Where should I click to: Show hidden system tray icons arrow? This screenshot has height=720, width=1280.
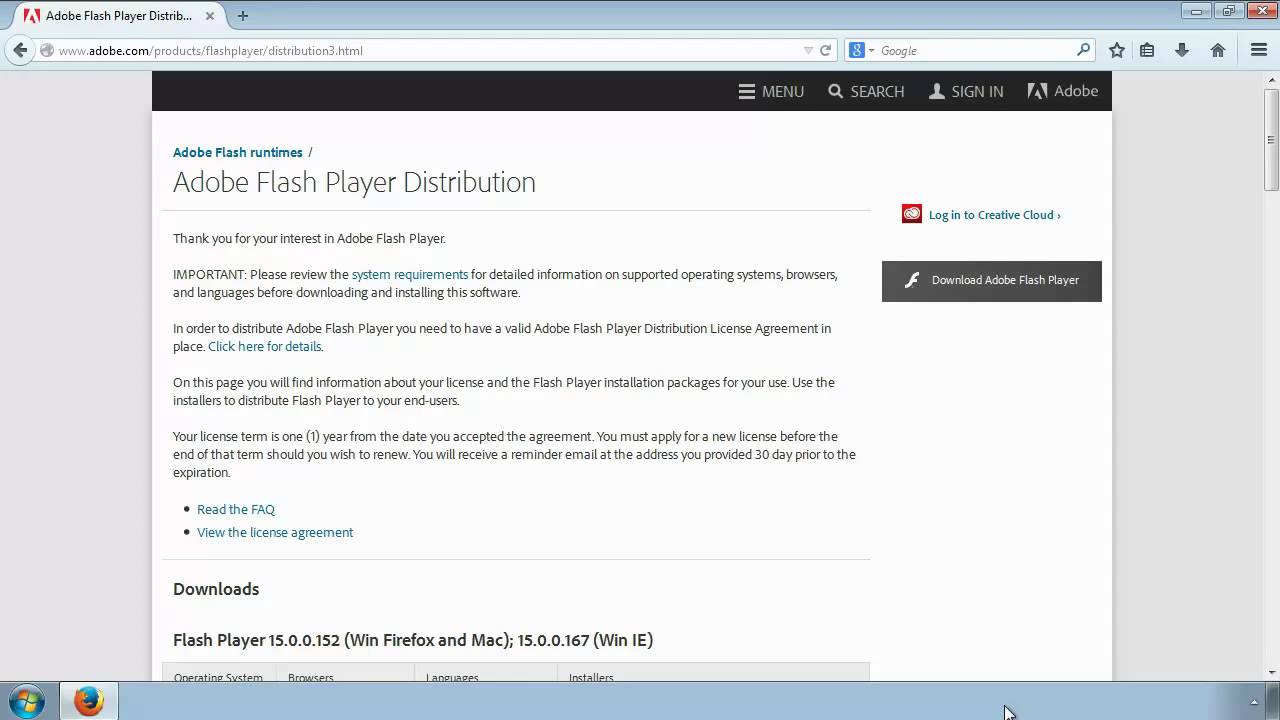point(1254,702)
